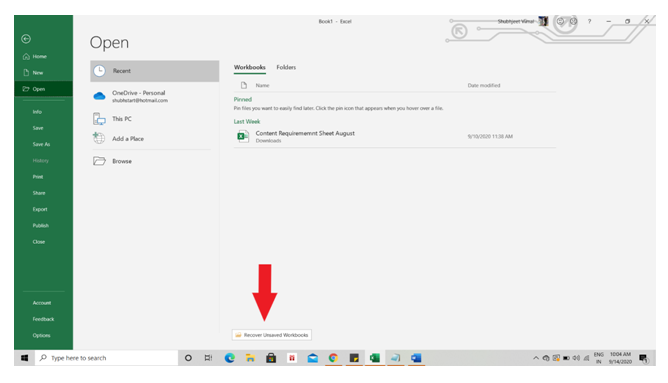Launch Excel from the taskbar

click(x=375, y=358)
